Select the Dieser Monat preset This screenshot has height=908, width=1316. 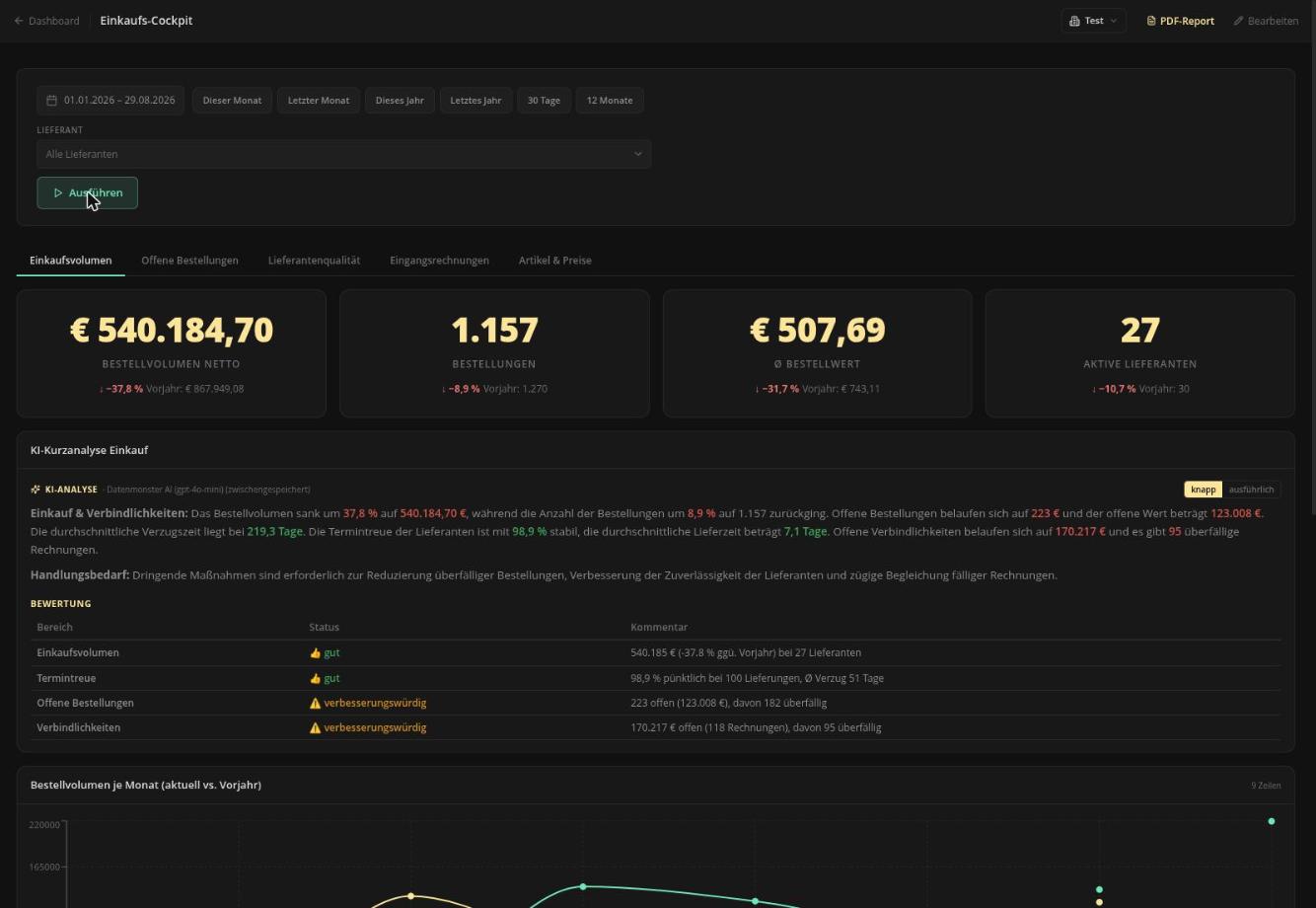pyautogui.click(x=232, y=101)
